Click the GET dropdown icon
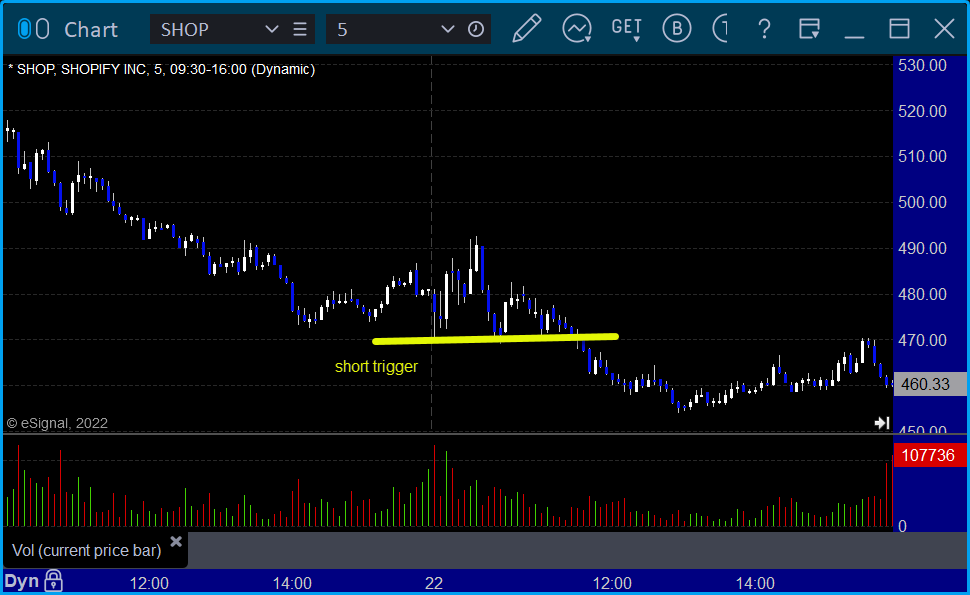970x595 pixels. pos(627,29)
